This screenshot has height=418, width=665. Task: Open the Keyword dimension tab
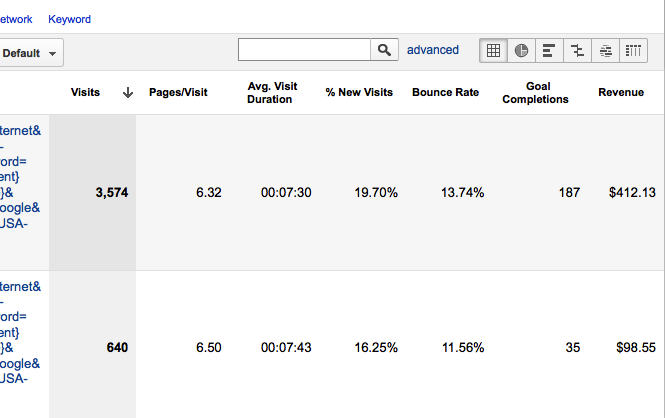tap(70, 20)
